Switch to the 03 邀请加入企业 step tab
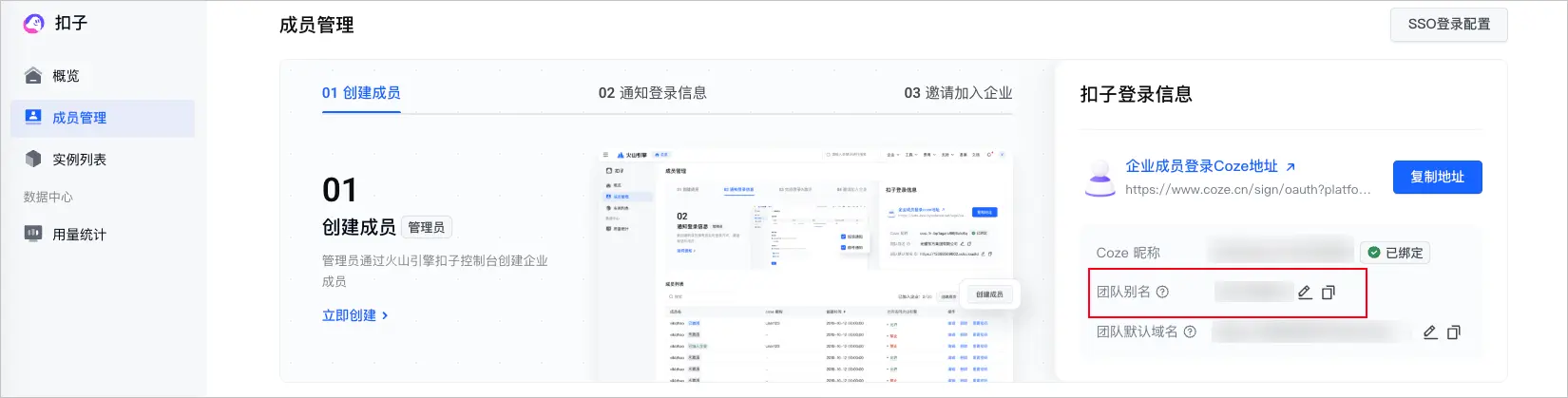1568x398 pixels. click(958, 93)
